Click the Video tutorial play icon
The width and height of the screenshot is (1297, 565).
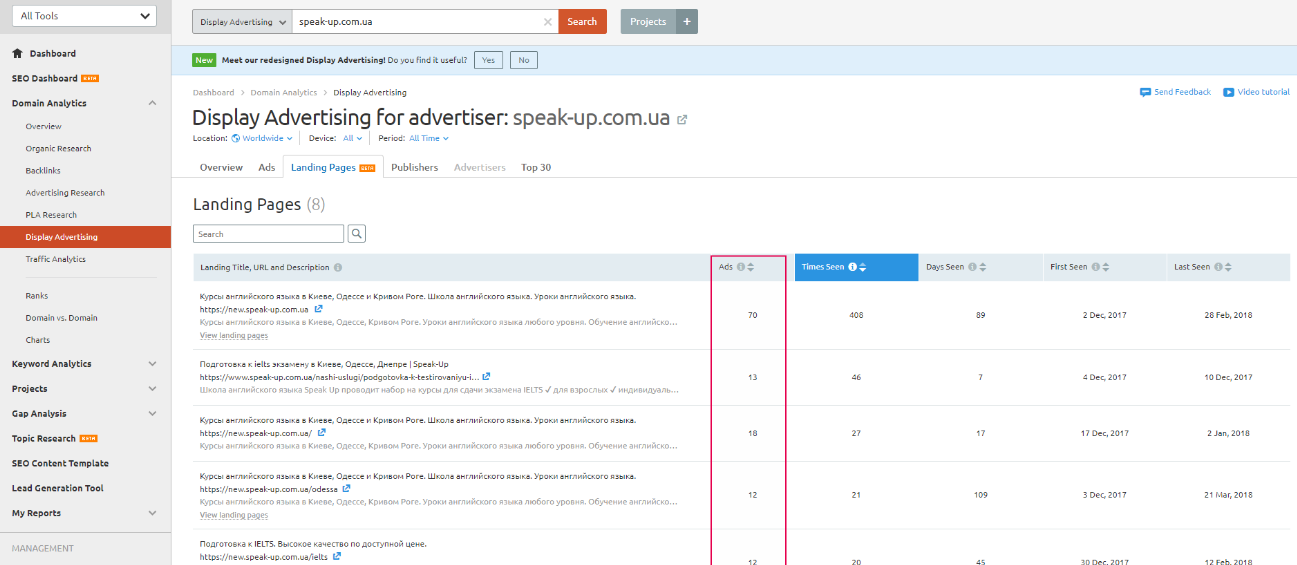coord(1228,92)
